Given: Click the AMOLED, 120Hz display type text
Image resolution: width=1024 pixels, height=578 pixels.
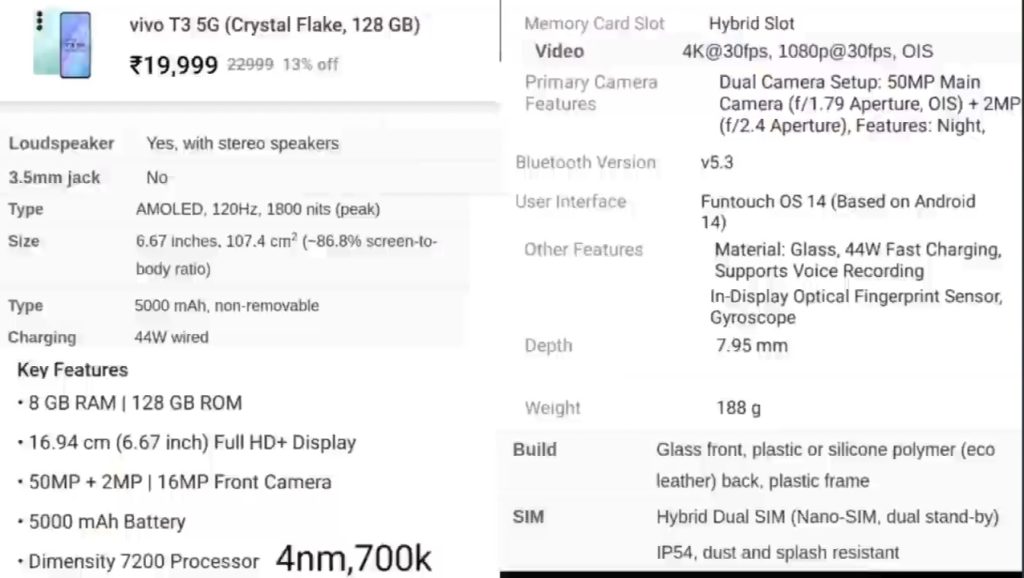Looking at the screenshot, I should click(x=257, y=209).
